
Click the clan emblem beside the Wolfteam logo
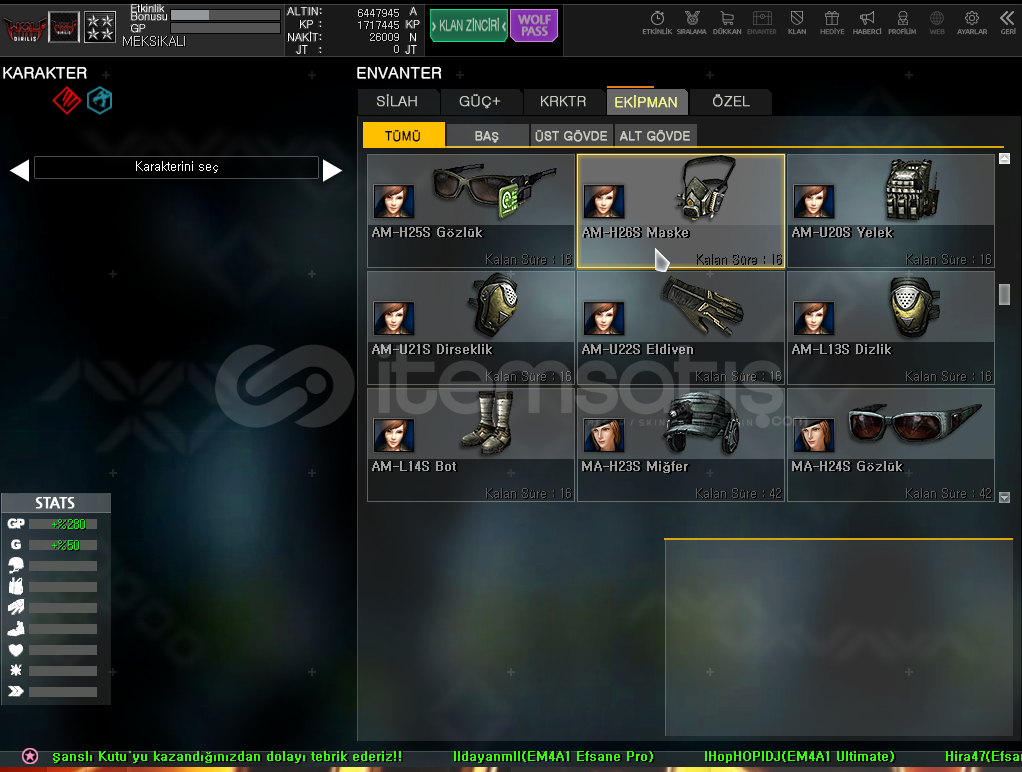click(65, 27)
